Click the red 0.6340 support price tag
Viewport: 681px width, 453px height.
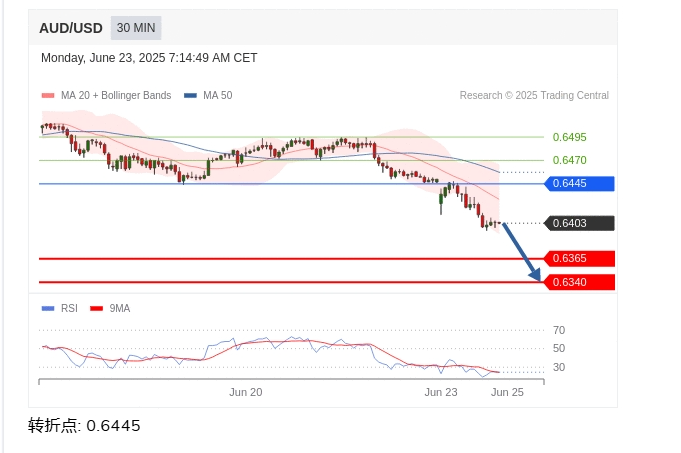click(x=580, y=282)
